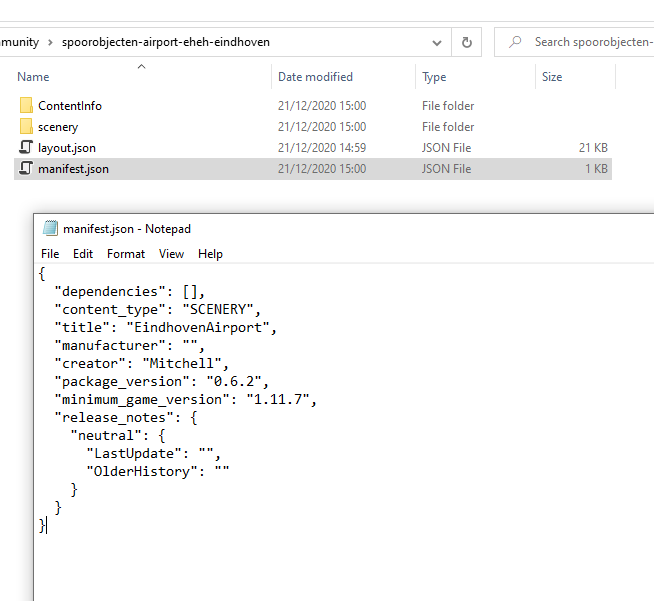Screen dimensions: 654x601
Task: Click the "release_notes" key in Notepad
Action: click(114, 417)
